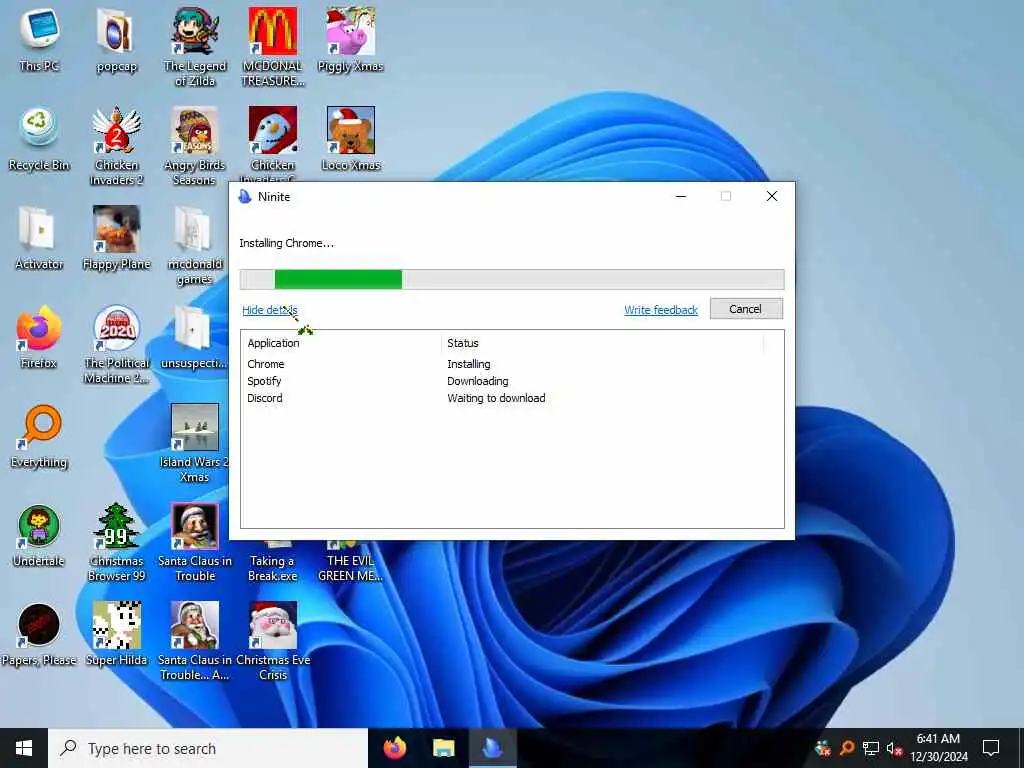Click the taskbar search box

208,748
